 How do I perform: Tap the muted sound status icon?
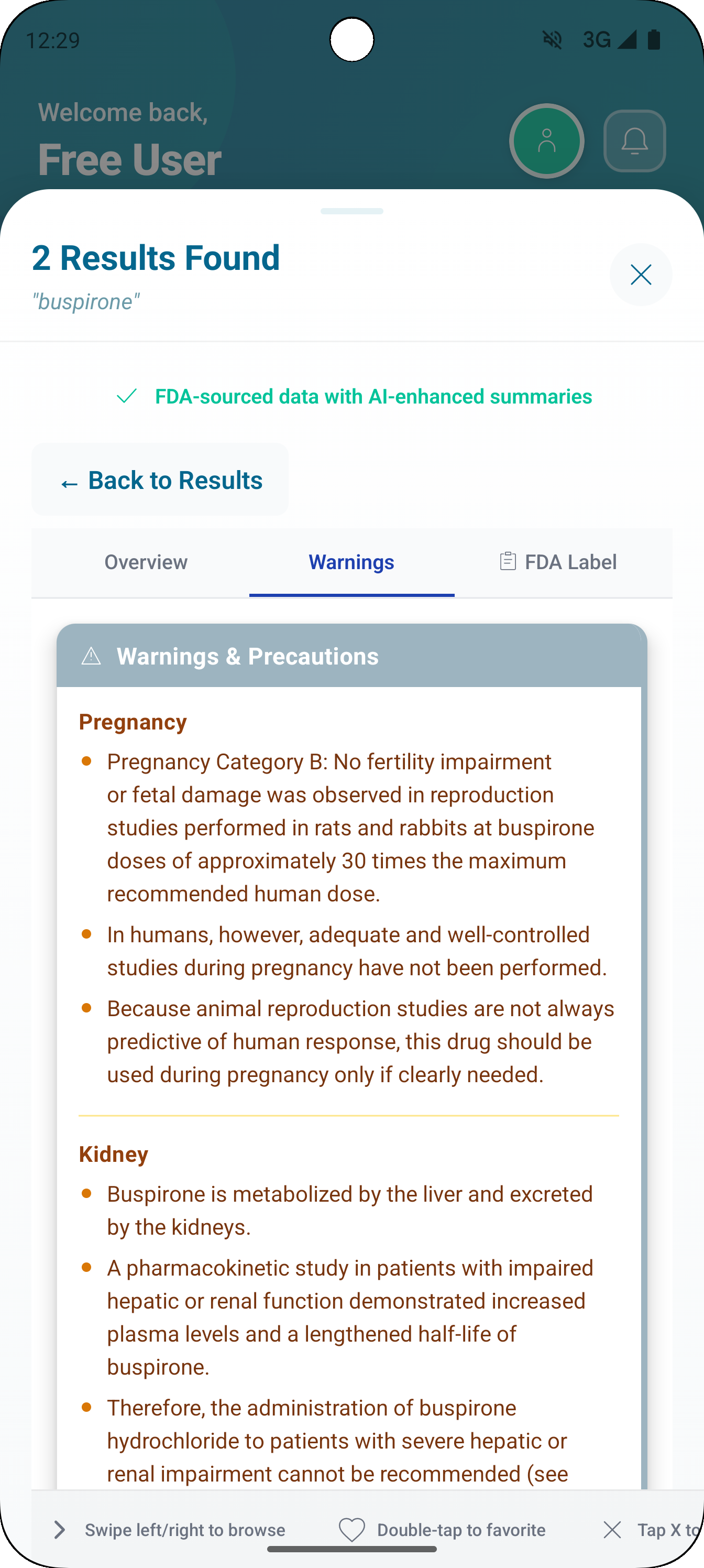tap(552, 40)
